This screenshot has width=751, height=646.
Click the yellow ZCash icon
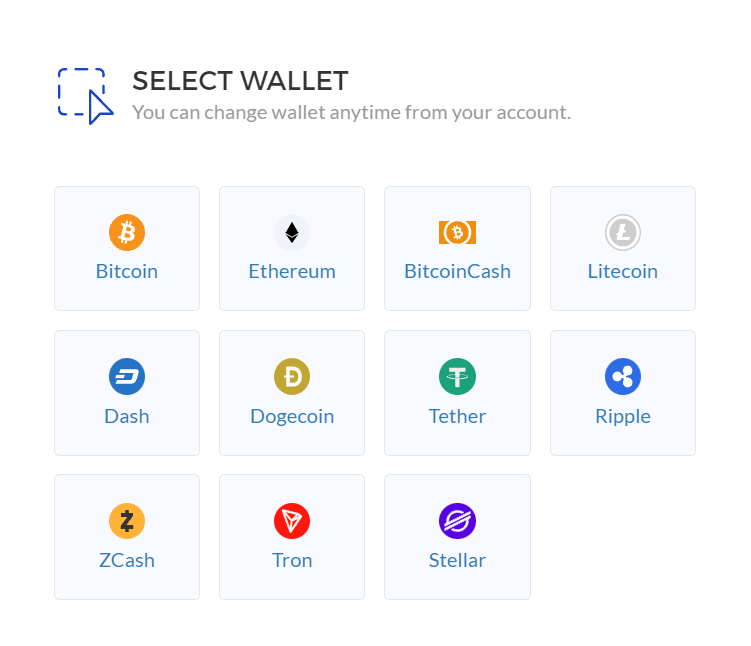pos(127,521)
